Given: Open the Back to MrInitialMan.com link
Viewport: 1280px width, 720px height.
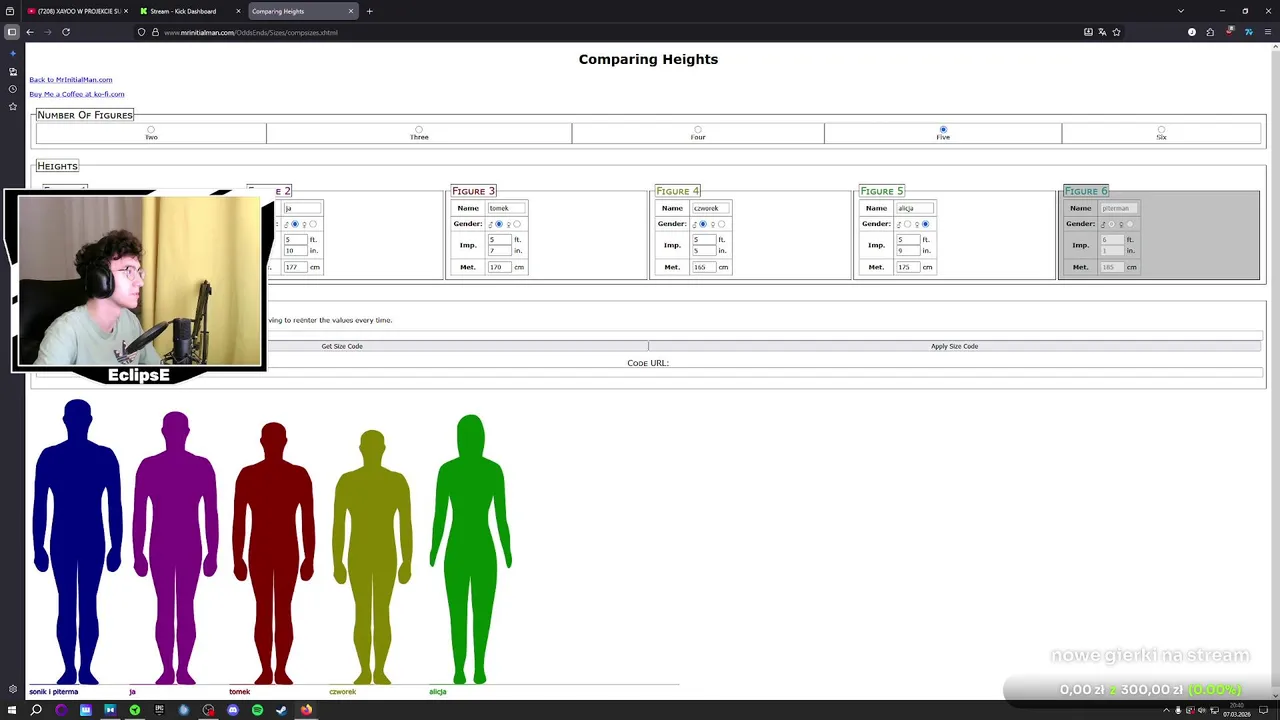Looking at the screenshot, I should pyautogui.click(x=70, y=79).
